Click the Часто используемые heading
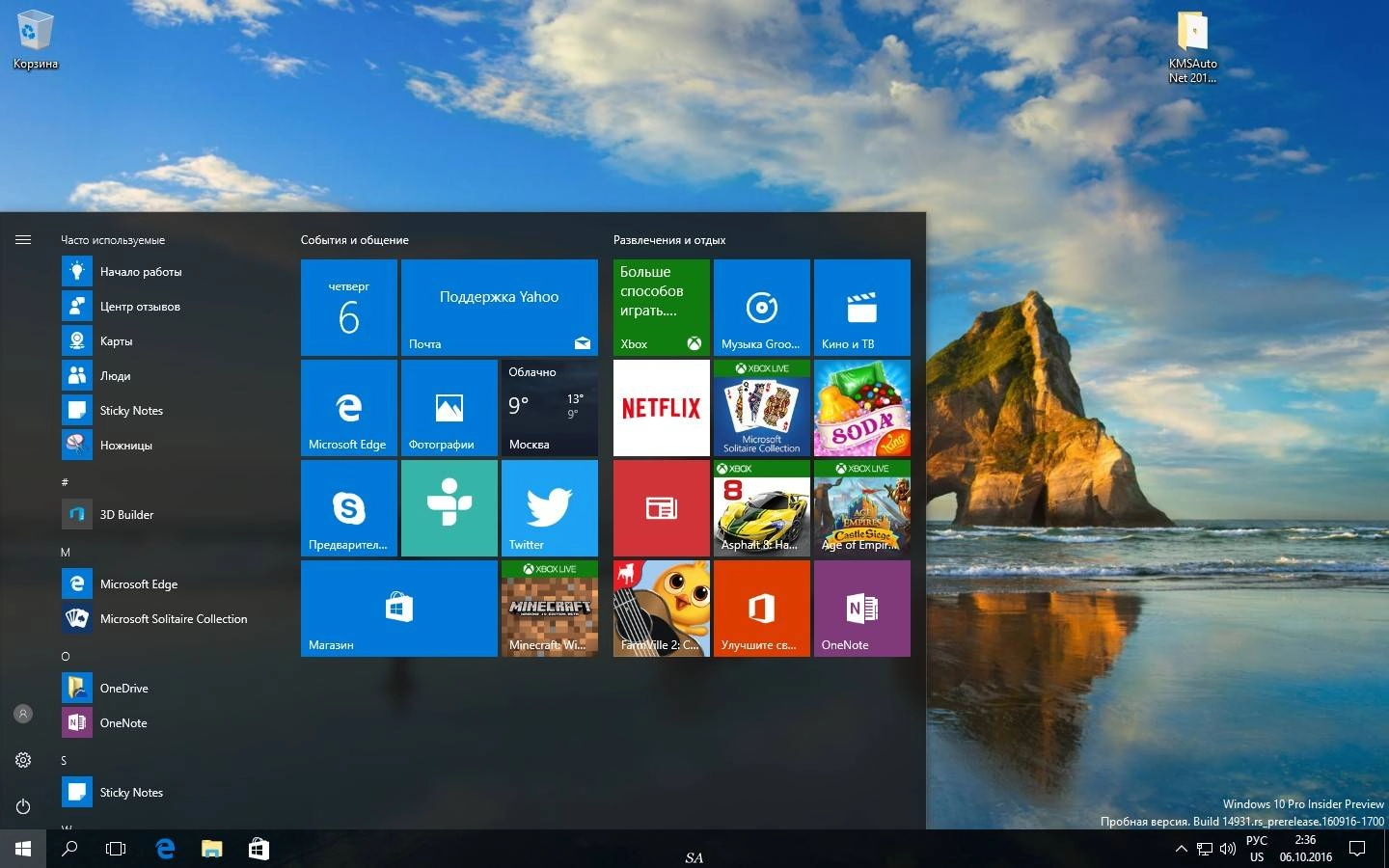Viewport: 1389px width, 868px height. tap(113, 240)
